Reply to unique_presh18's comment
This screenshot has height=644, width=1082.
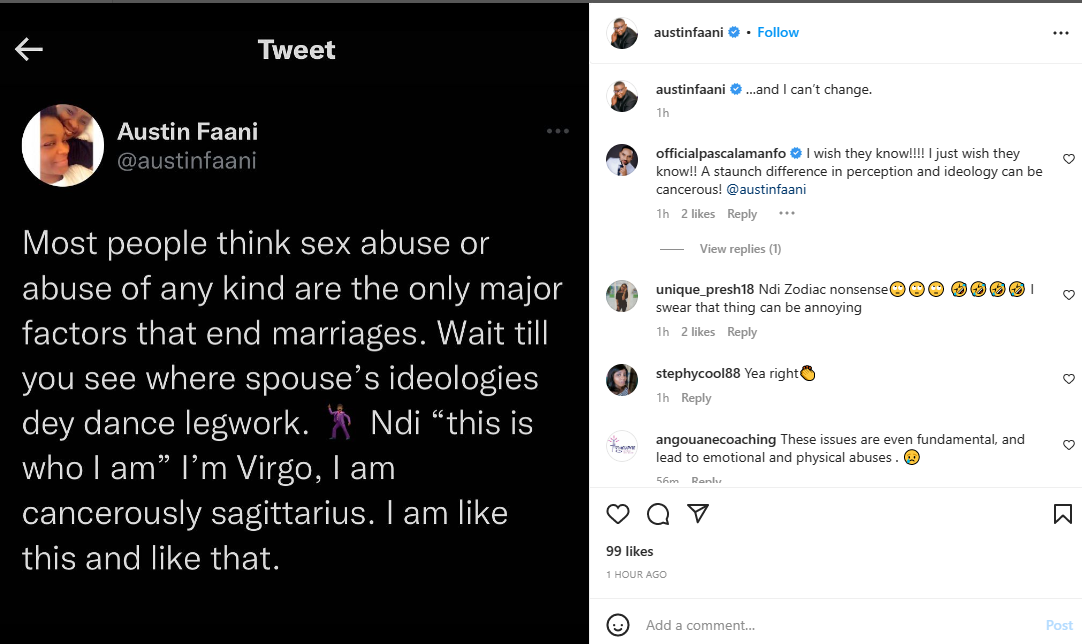click(742, 332)
